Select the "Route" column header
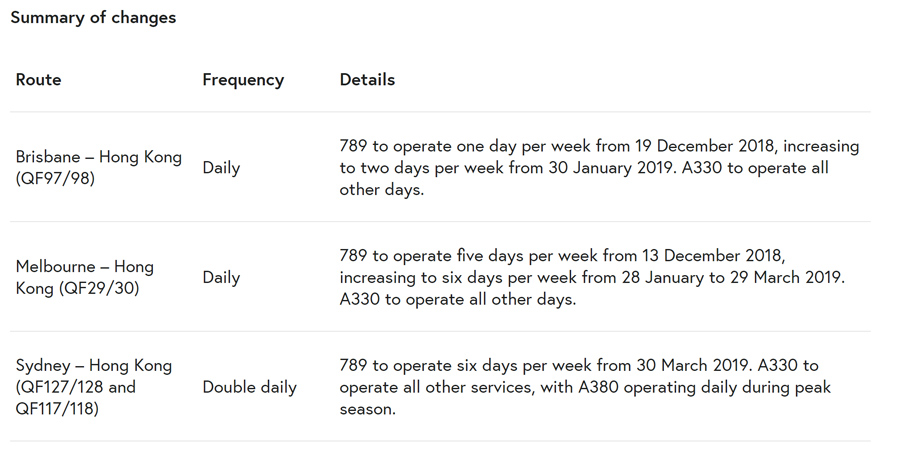Image resolution: width=900 pixels, height=451 pixels. (38, 80)
